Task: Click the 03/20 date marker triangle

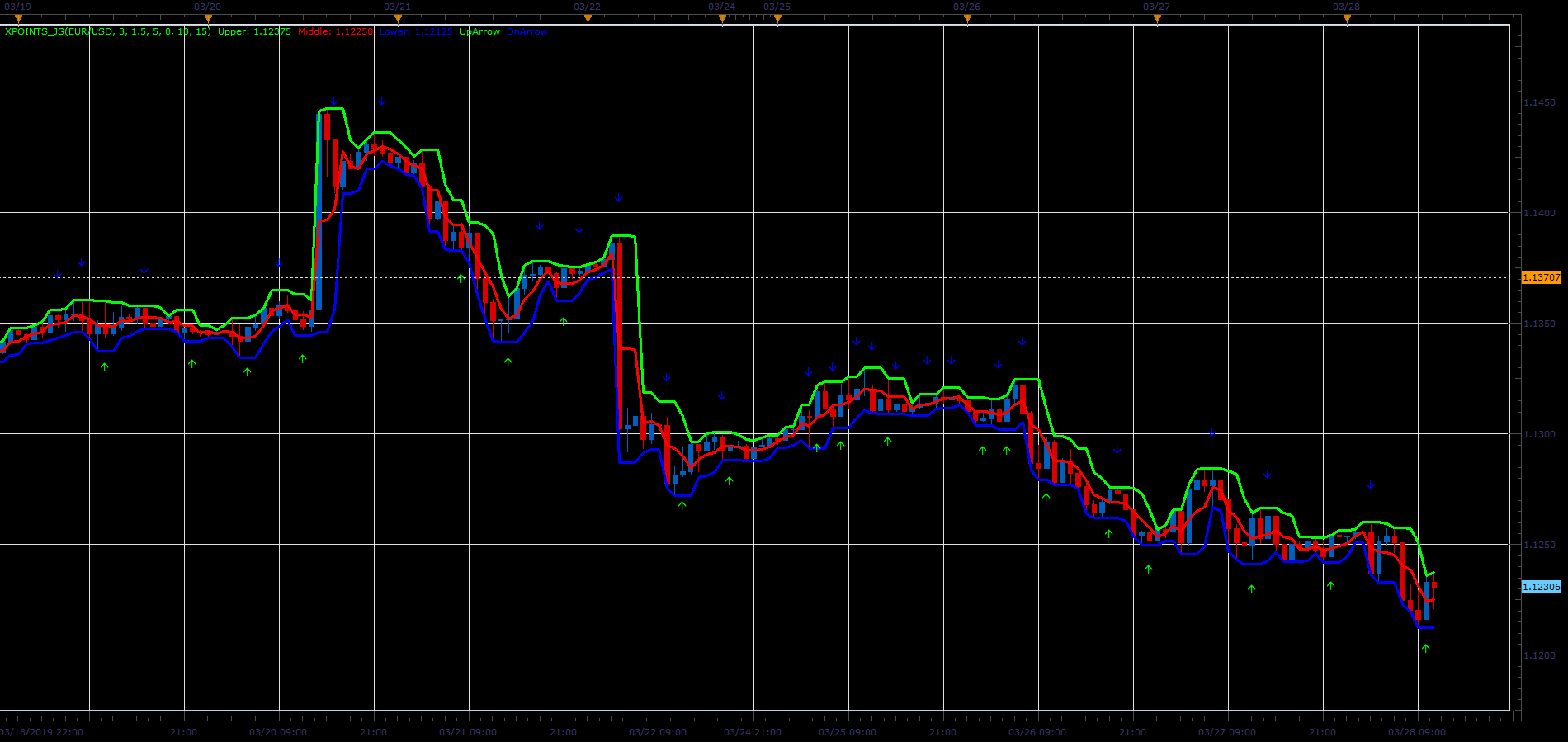Action: pos(208,19)
